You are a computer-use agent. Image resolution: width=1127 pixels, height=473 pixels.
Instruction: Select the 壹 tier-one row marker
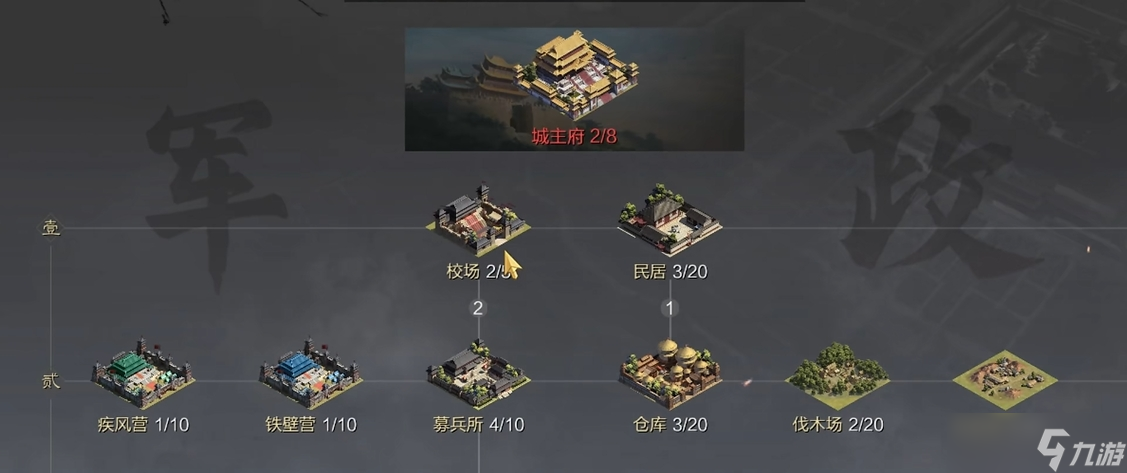pos(50,229)
